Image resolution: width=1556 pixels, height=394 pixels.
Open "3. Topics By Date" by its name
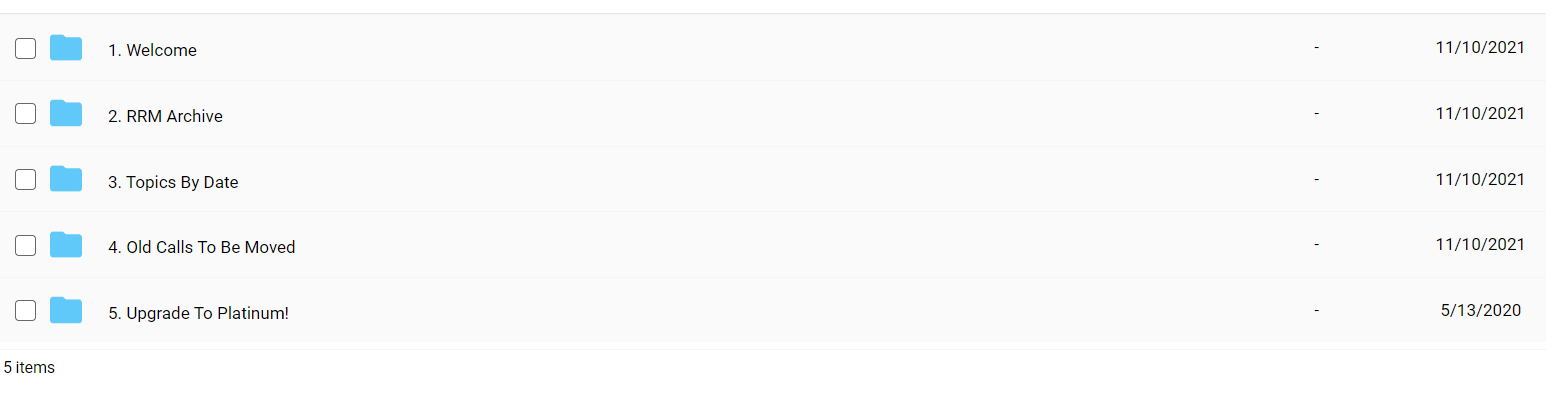(x=173, y=182)
